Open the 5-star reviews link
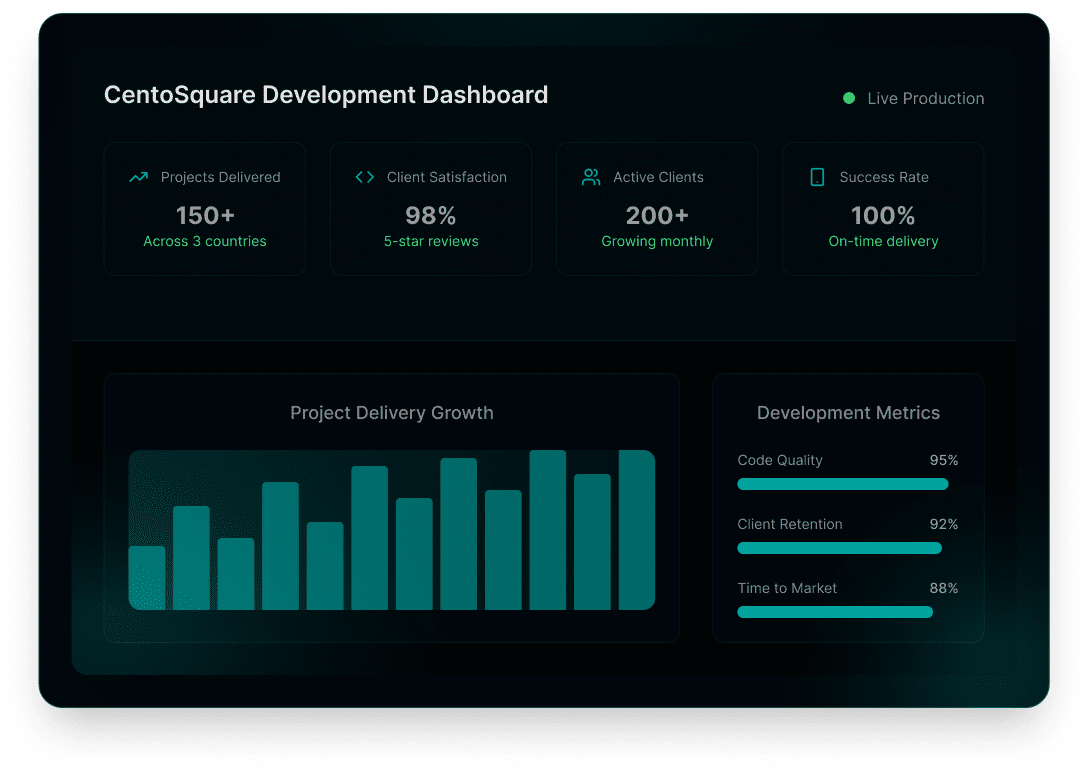Viewport: 1088px width, 771px height. pos(431,241)
